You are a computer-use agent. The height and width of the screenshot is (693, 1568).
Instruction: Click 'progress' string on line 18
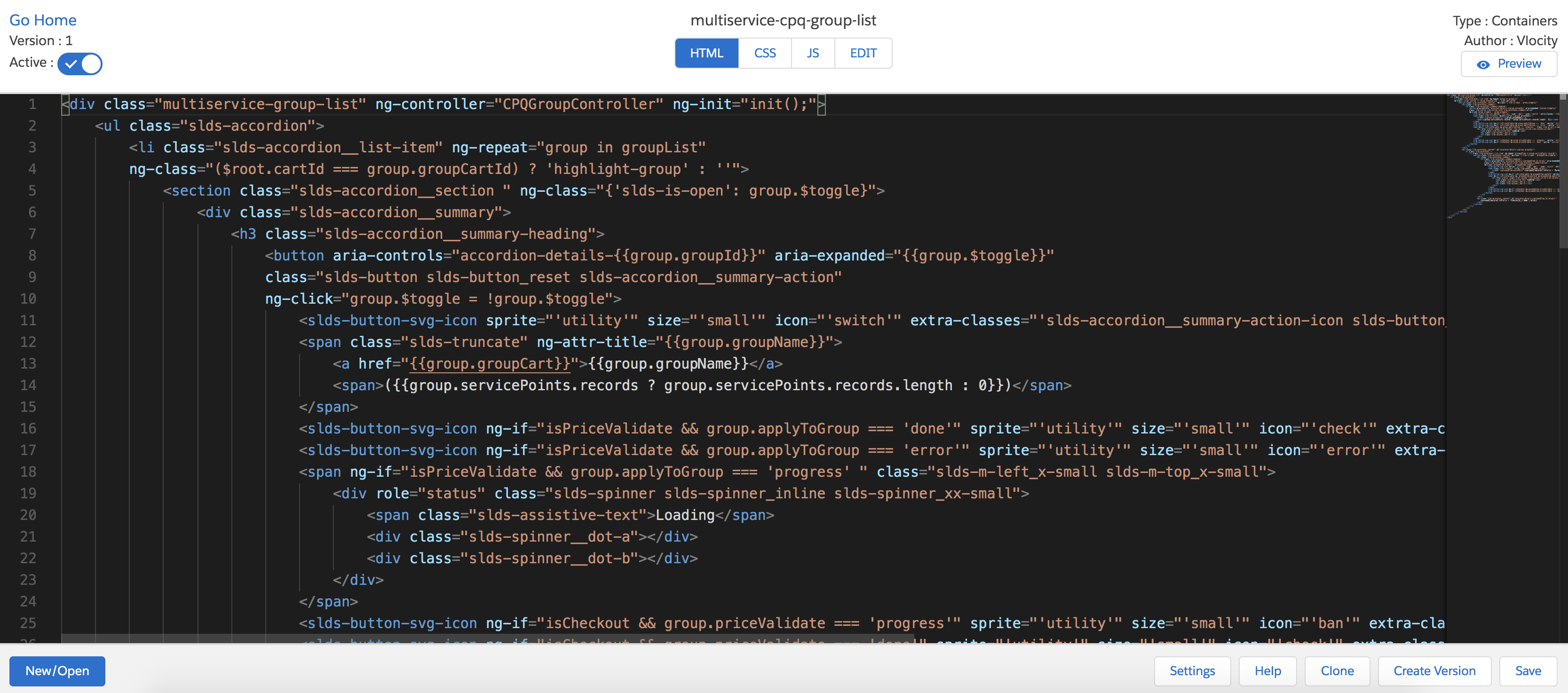[808, 472]
